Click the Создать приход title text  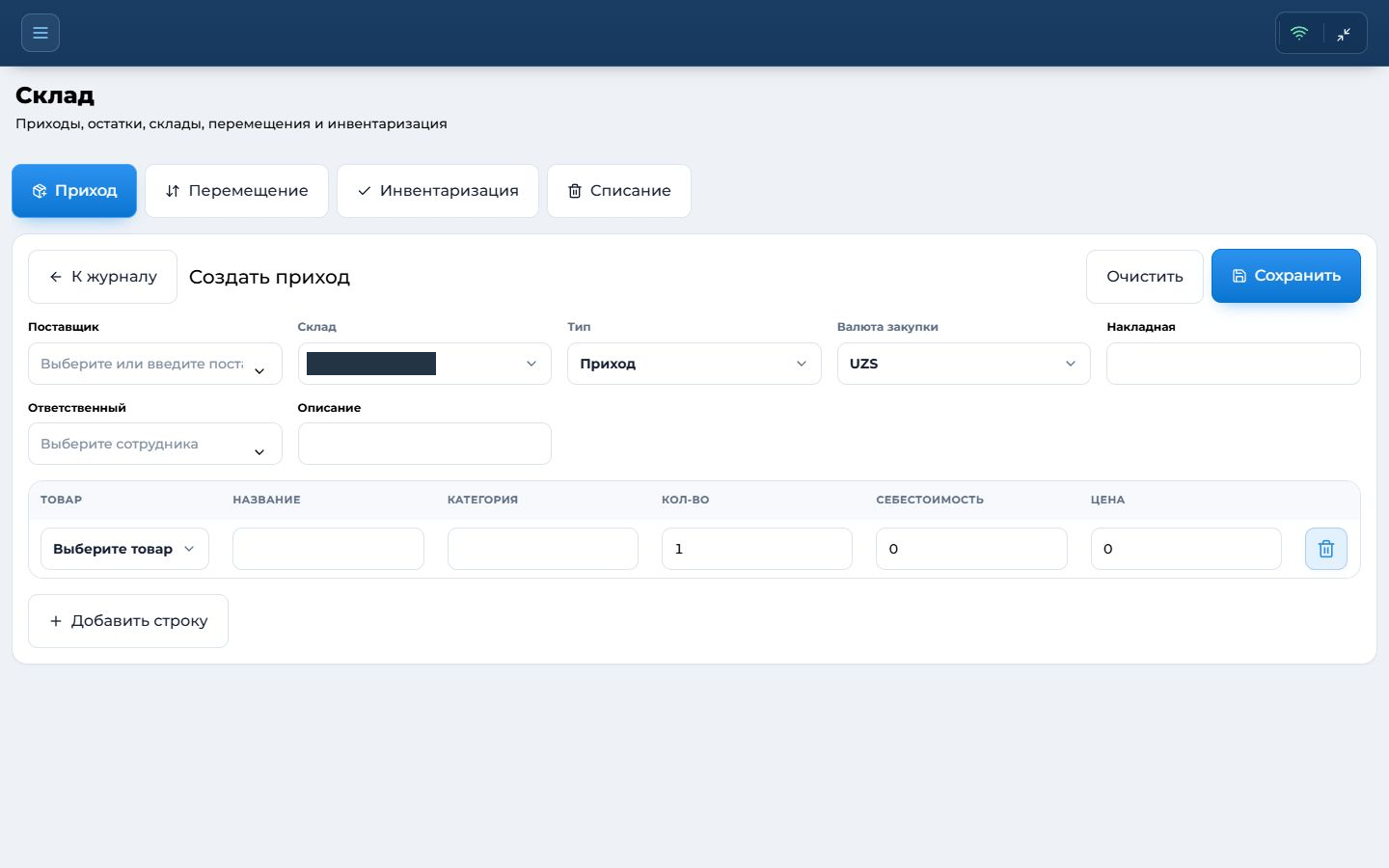click(269, 277)
